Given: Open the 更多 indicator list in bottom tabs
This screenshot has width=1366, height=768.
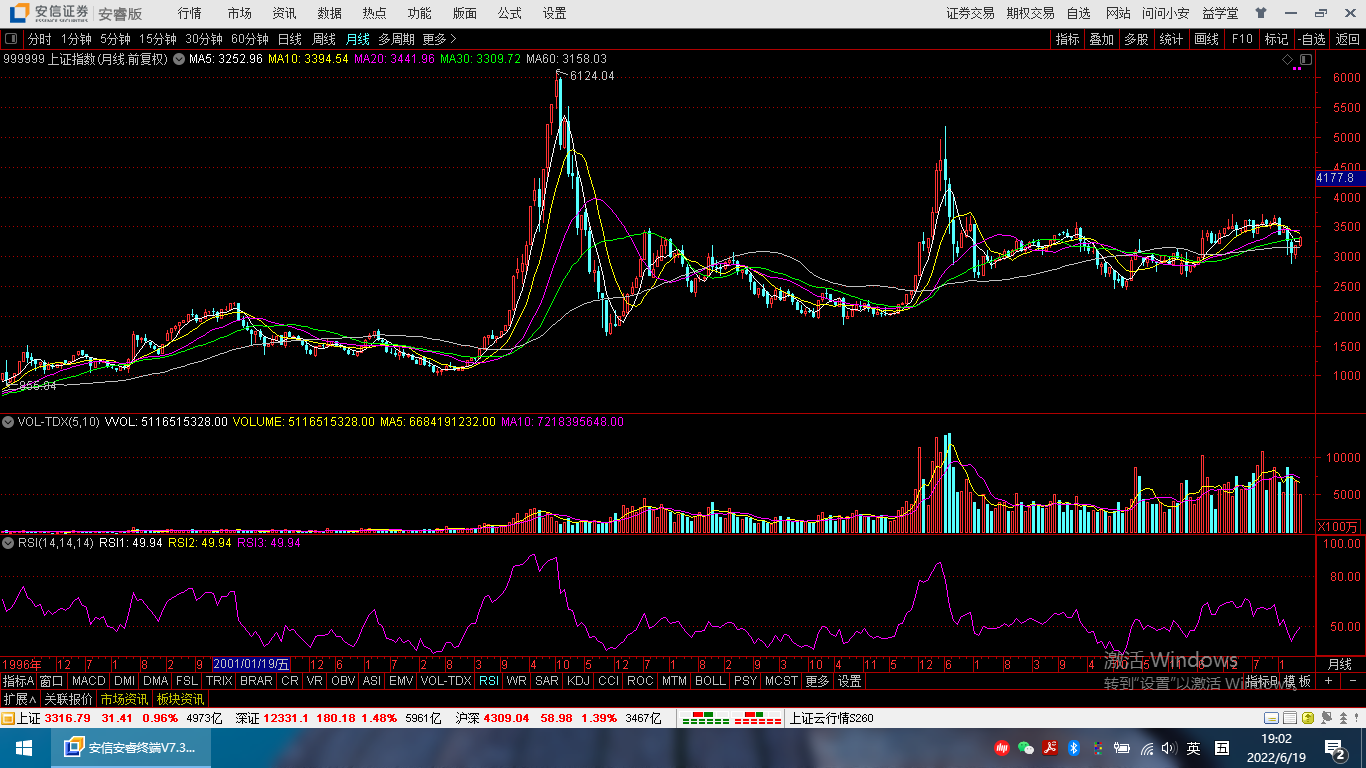Looking at the screenshot, I should coord(817,681).
